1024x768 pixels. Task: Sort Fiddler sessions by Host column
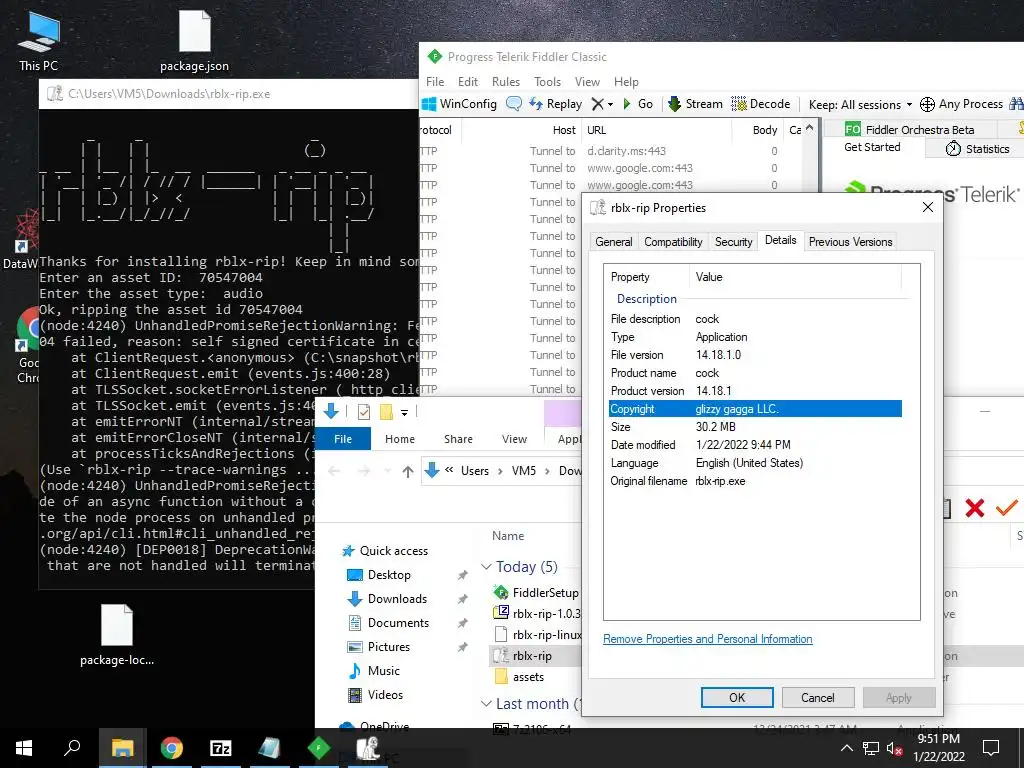pos(564,130)
